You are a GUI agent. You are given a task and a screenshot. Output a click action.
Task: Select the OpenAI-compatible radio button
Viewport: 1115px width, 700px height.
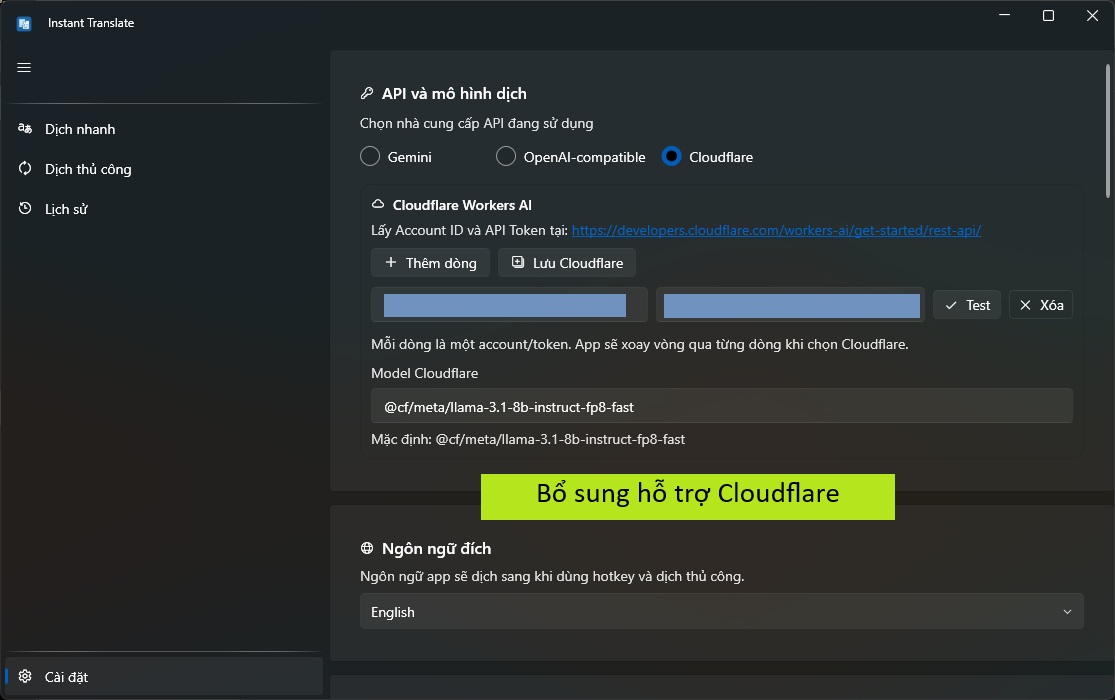tap(506, 157)
